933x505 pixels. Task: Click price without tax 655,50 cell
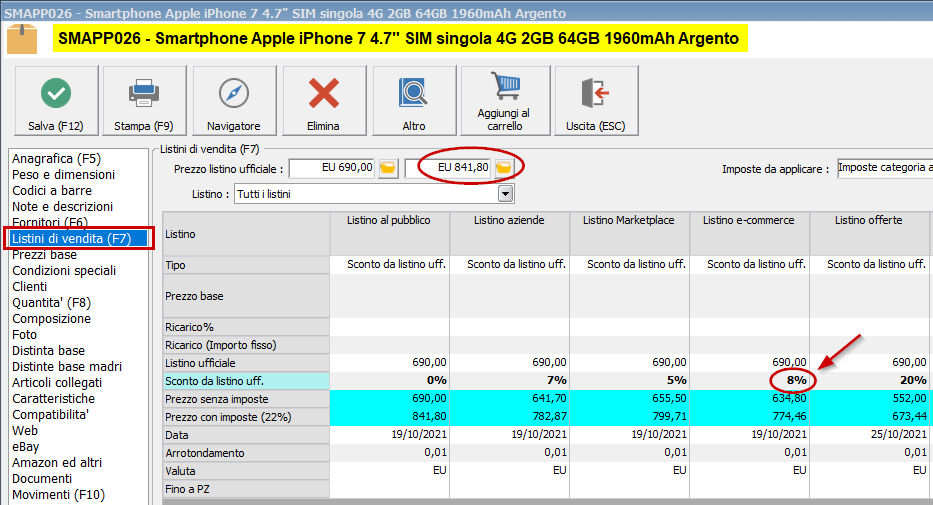pos(630,399)
